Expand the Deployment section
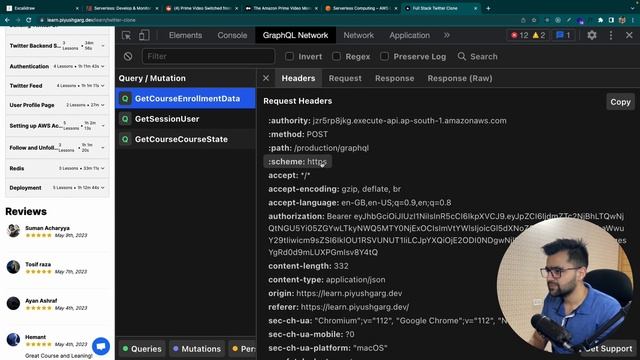This screenshot has width=640, height=360. click(x=57, y=188)
